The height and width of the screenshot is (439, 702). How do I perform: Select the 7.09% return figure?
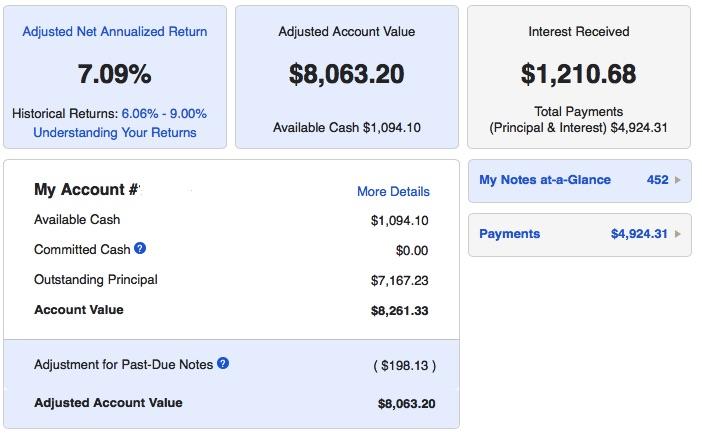click(115, 74)
